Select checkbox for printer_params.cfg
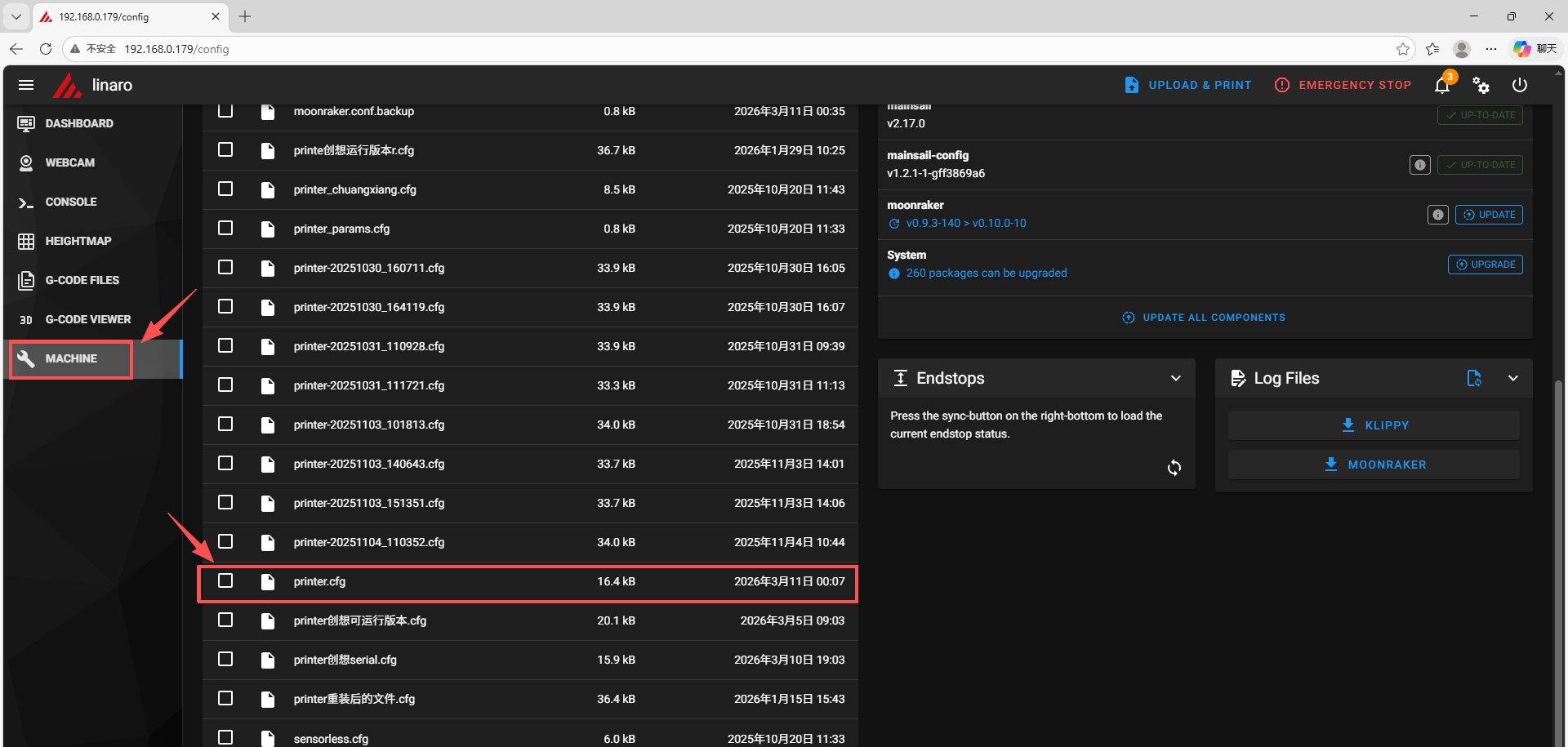The width and height of the screenshot is (1568, 747). tap(225, 229)
